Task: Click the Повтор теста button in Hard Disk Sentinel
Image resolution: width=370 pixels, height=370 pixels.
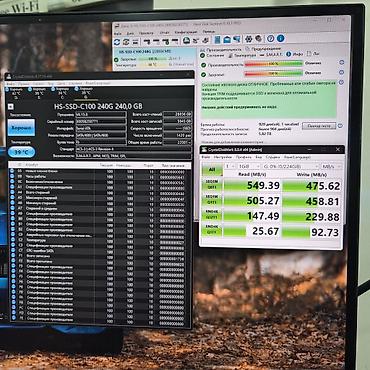Action: pos(319,126)
